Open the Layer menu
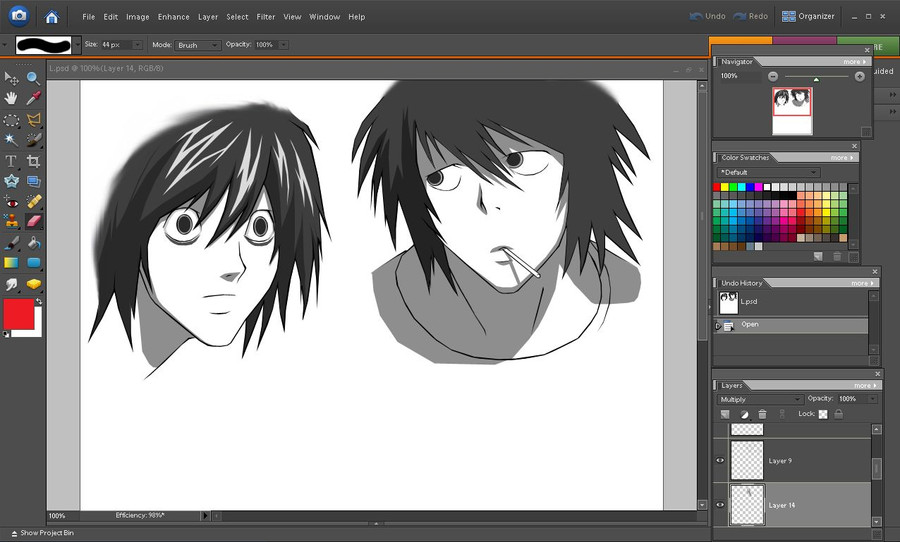900x542 pixels. (x=208, y=17)
